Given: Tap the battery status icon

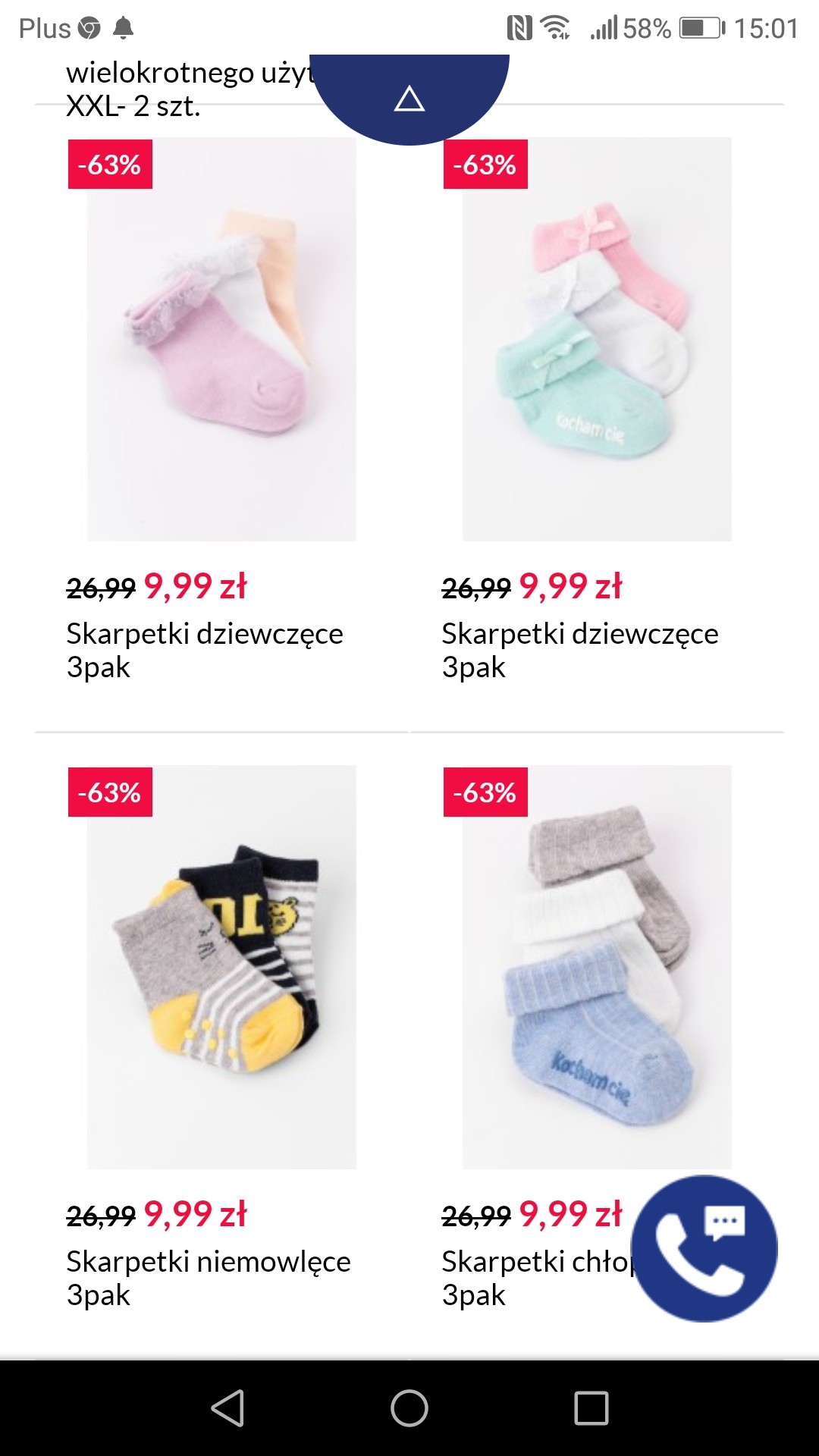Looking at the screenshot, I should coord(702,29).
